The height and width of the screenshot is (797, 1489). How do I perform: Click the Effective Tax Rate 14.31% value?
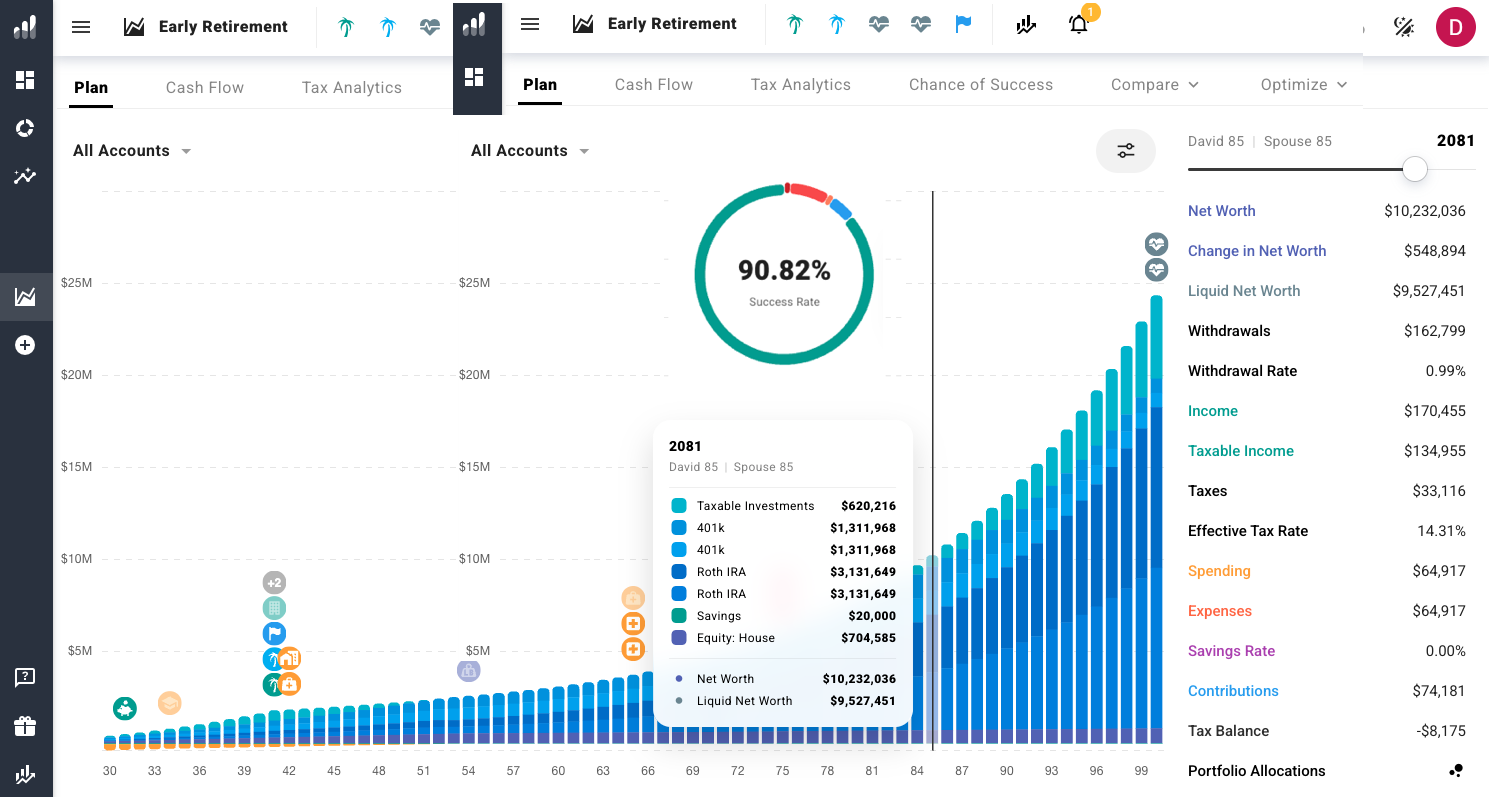click(1442, 531)
